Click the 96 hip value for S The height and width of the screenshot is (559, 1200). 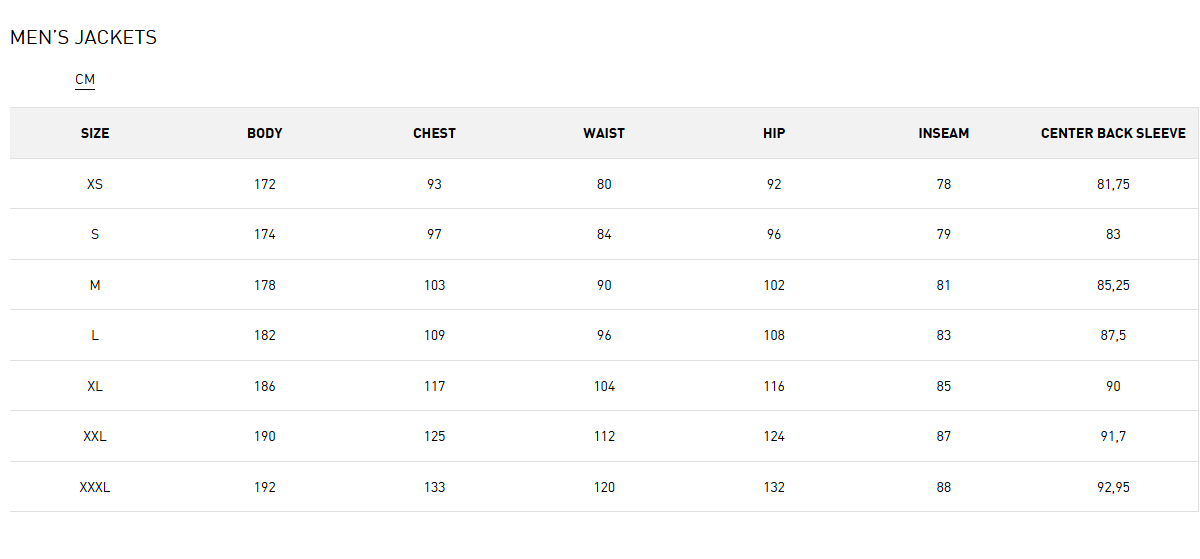point(774,234)
